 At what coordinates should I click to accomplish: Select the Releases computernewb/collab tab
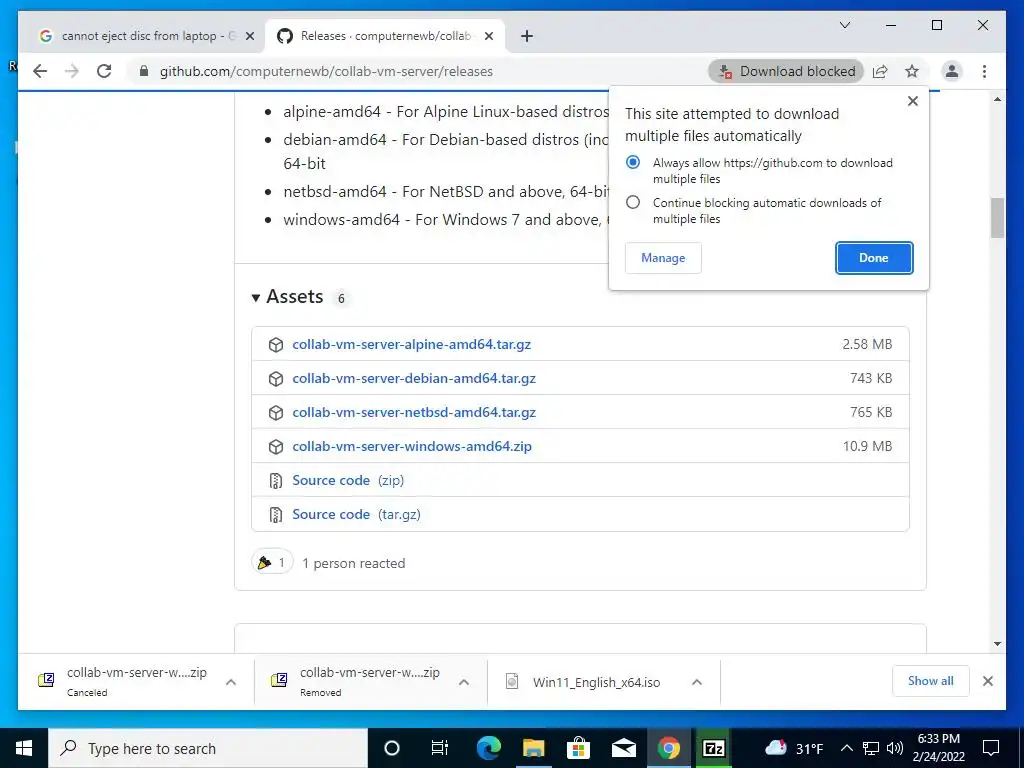pos(384,36)
